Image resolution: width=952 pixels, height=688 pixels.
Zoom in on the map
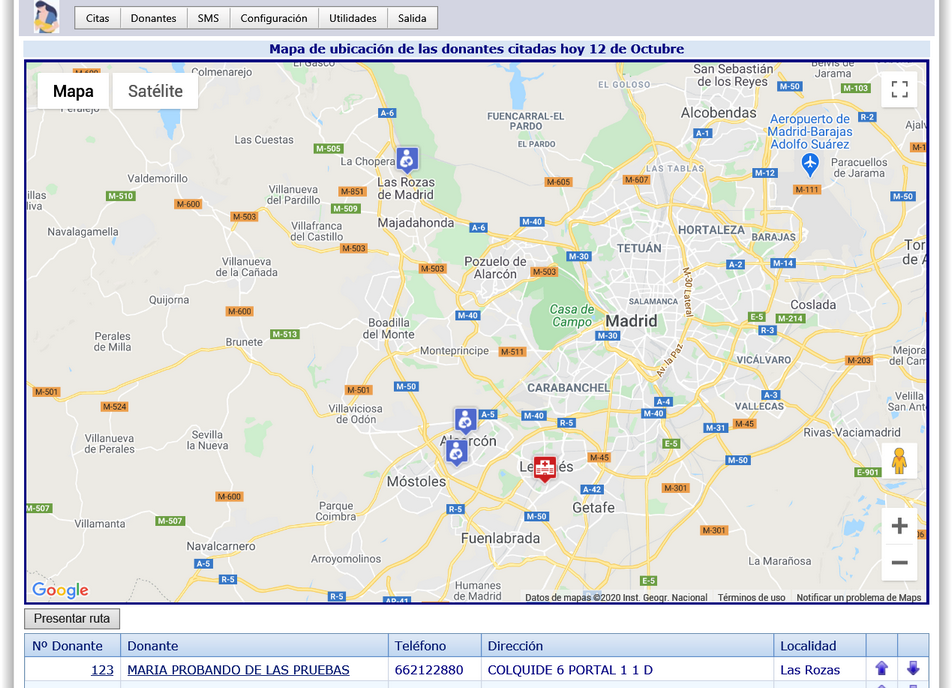pos(899,526)
